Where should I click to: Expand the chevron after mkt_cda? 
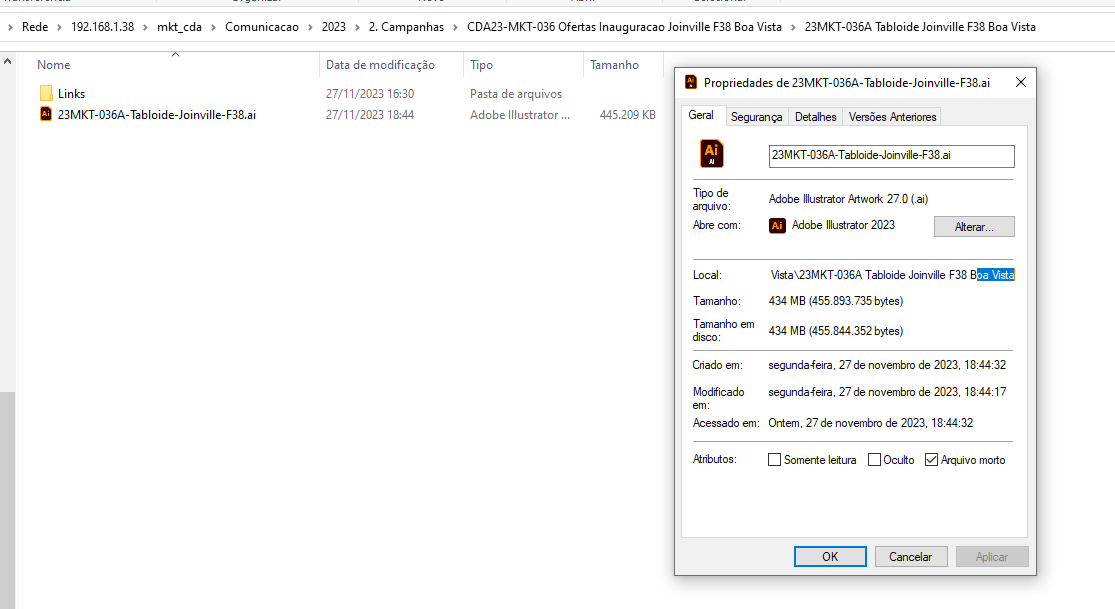coord(213,27)
